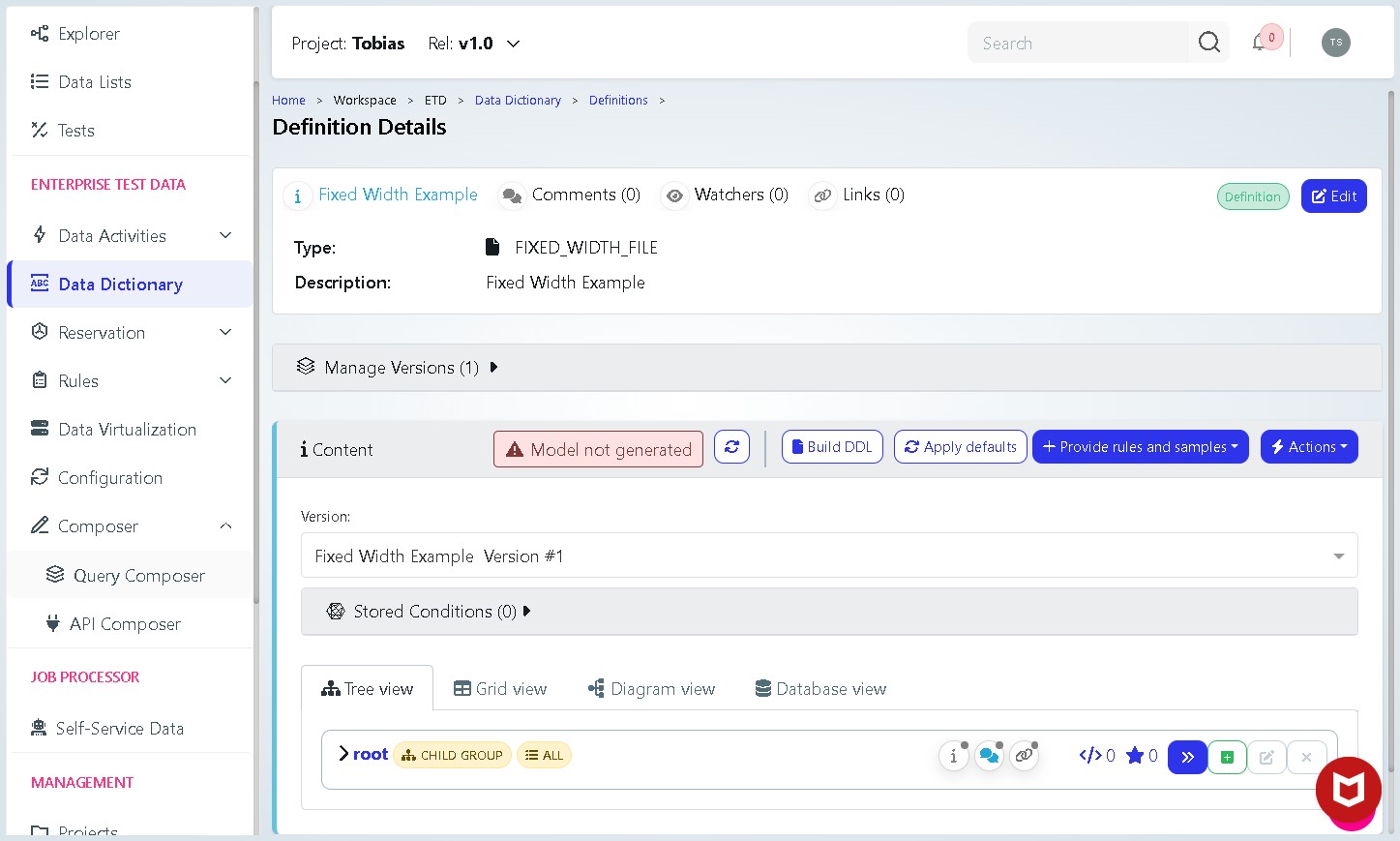Click the search magnifier icon

tap(1209, 43)
